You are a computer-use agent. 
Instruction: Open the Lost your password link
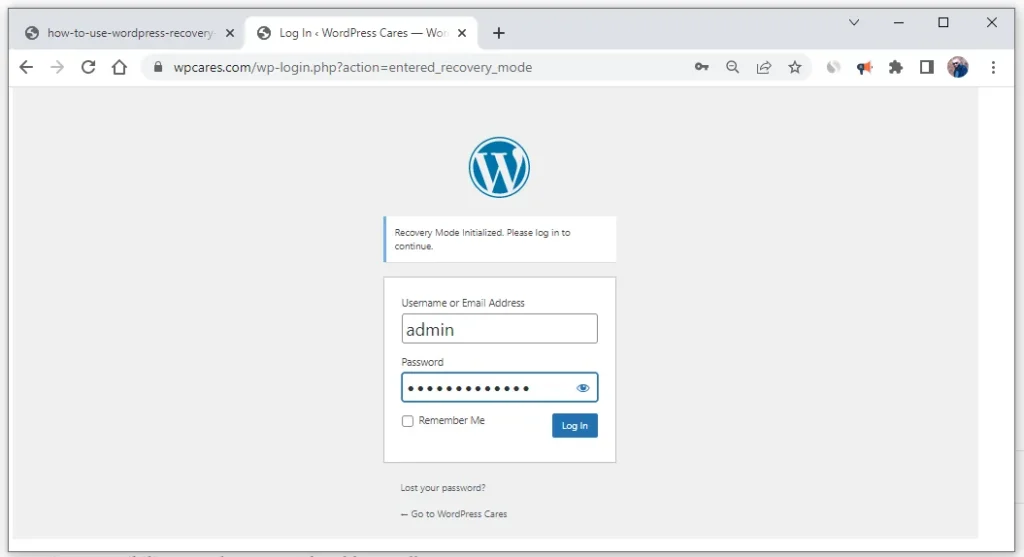pyautogui.click(x=443, y=488)
